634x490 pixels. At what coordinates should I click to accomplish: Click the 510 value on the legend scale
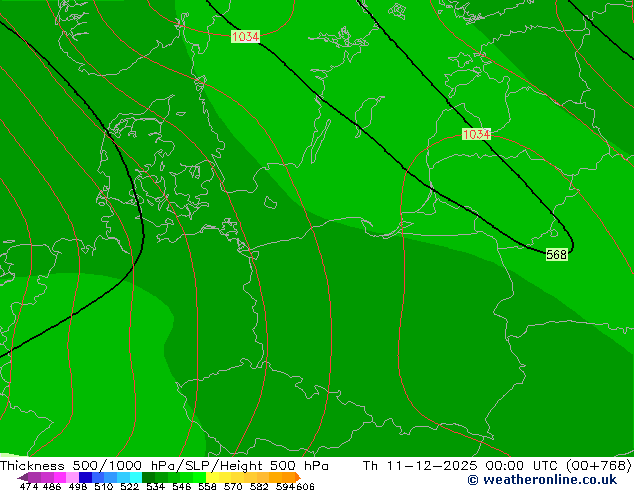click(104, 486)
